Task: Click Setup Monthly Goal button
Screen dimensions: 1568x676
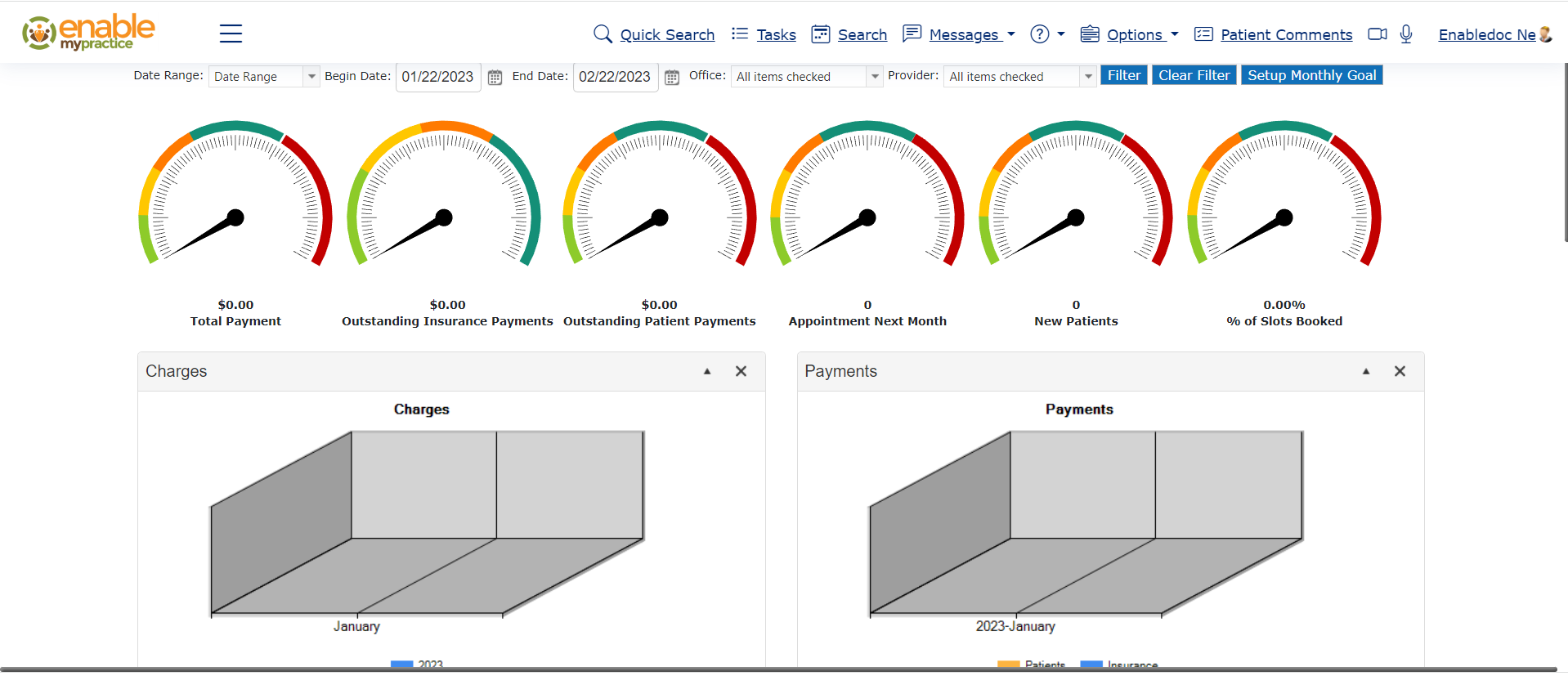Action: (1311, 75)
